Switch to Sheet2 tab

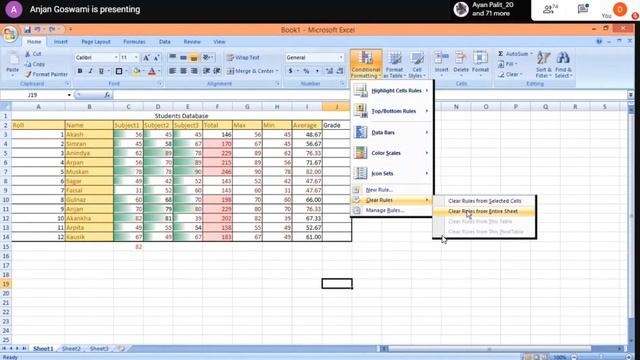click(x=71, y=349)
